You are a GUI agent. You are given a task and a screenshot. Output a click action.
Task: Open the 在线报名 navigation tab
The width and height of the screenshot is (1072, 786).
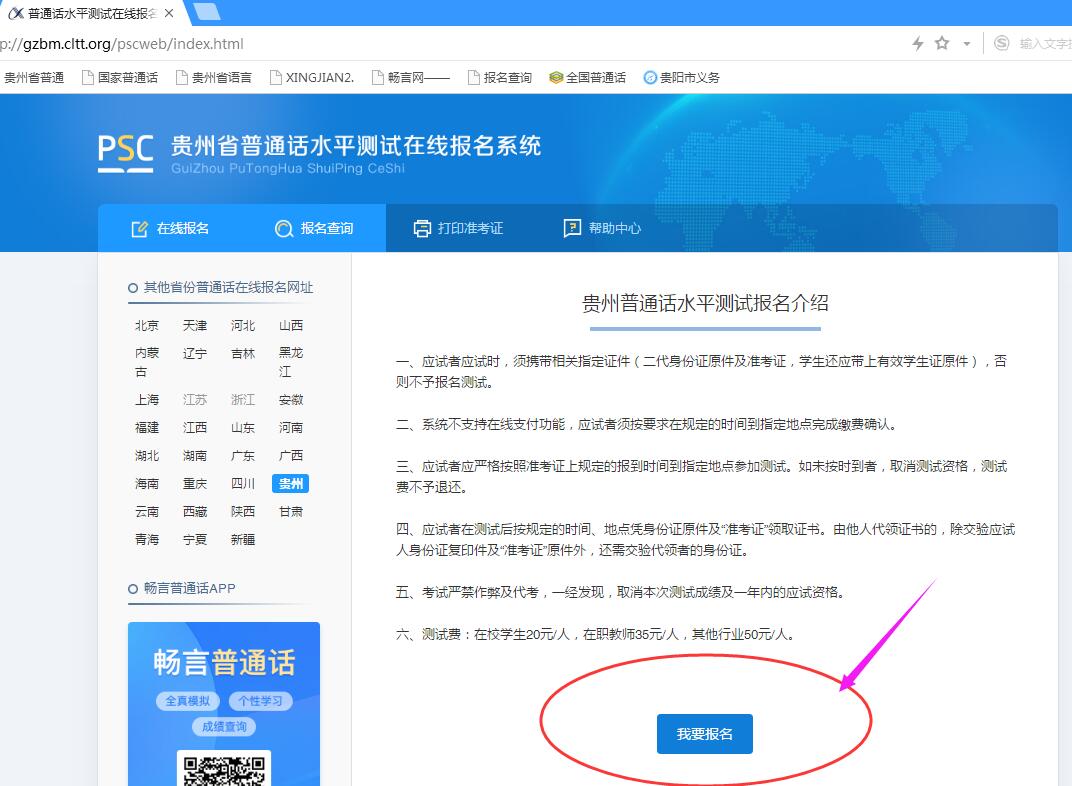click(x=171, y=228)
